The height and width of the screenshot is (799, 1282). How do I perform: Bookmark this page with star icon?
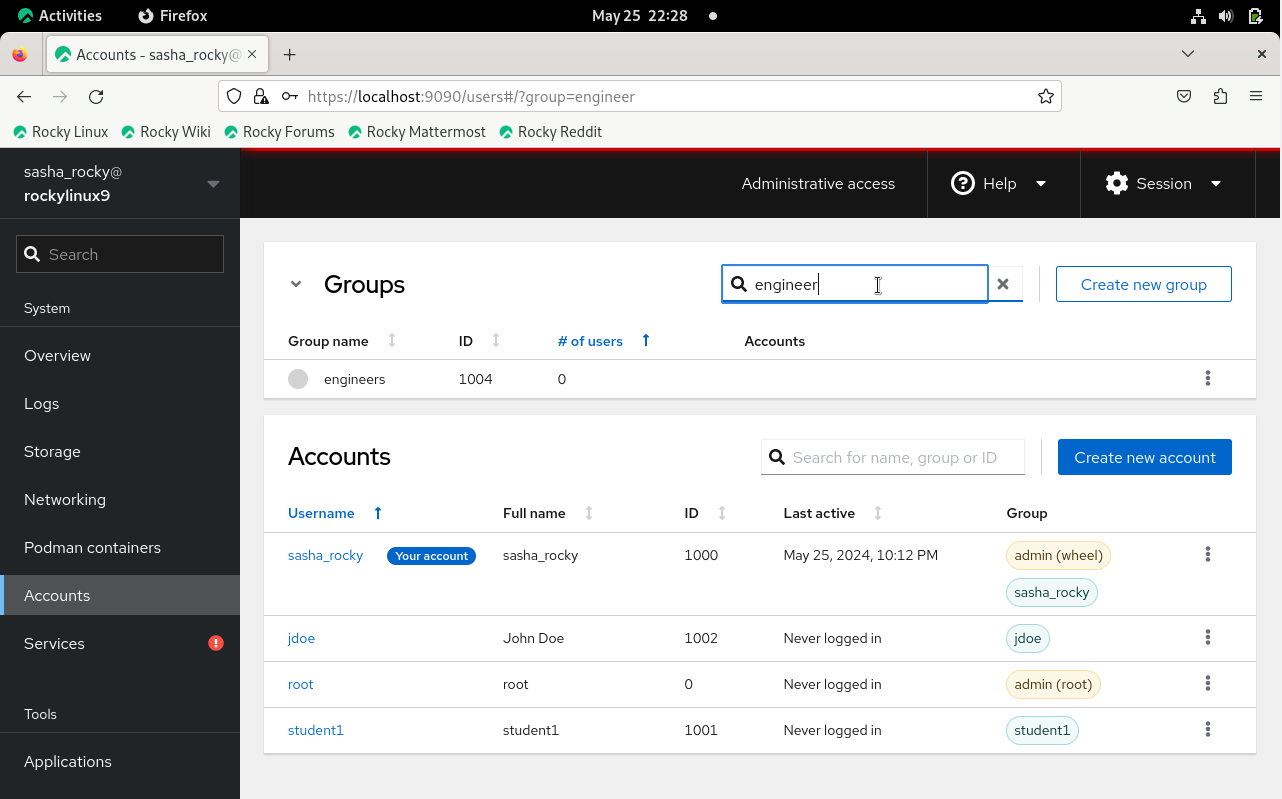click(1045, 96)
